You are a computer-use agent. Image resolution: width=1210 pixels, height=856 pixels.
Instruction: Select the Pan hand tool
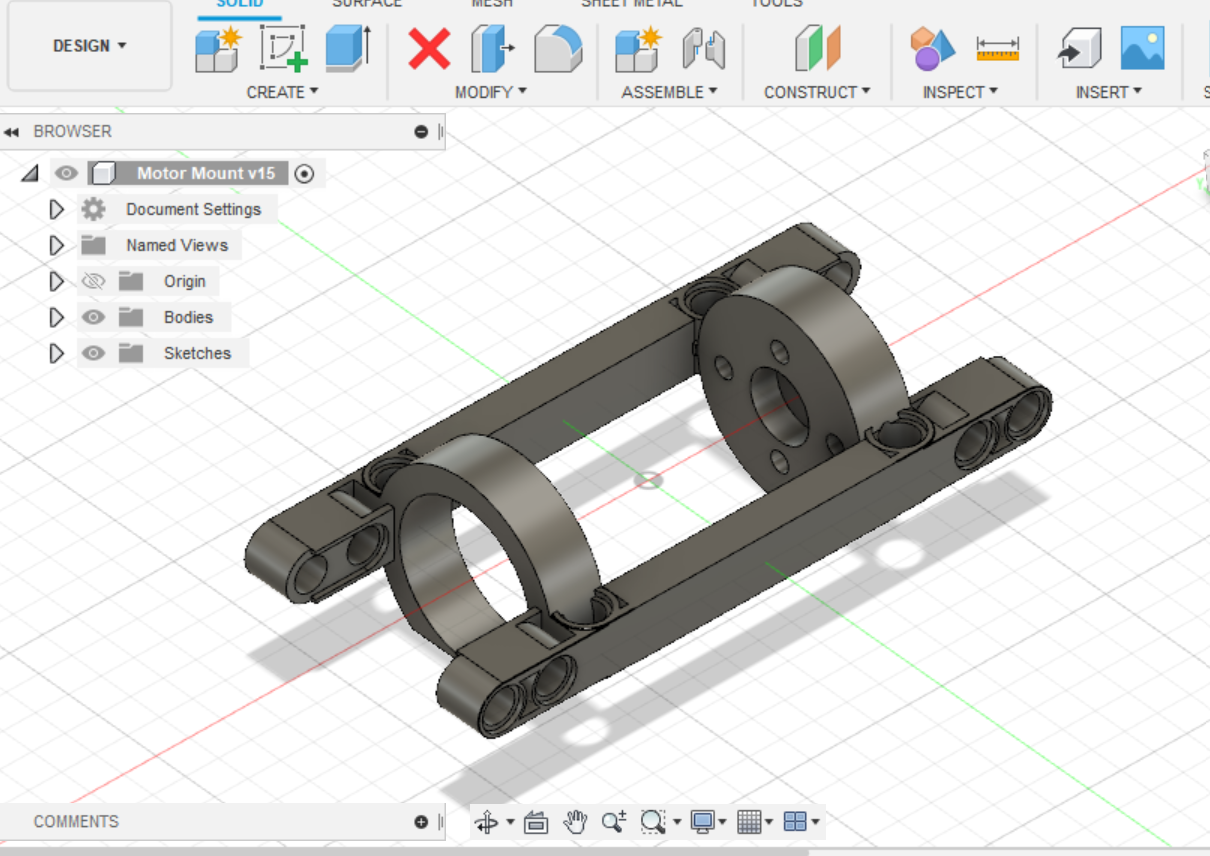[575, 822]
